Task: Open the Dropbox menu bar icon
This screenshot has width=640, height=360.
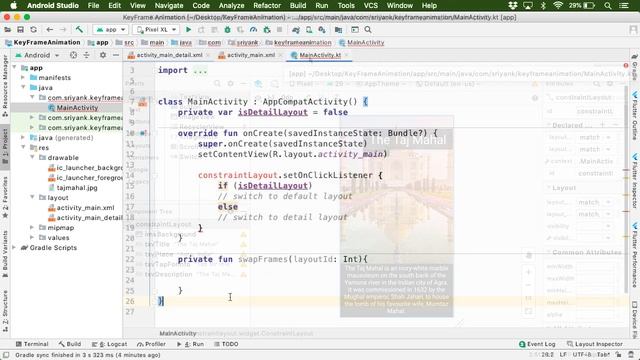Action: point(513,6)
